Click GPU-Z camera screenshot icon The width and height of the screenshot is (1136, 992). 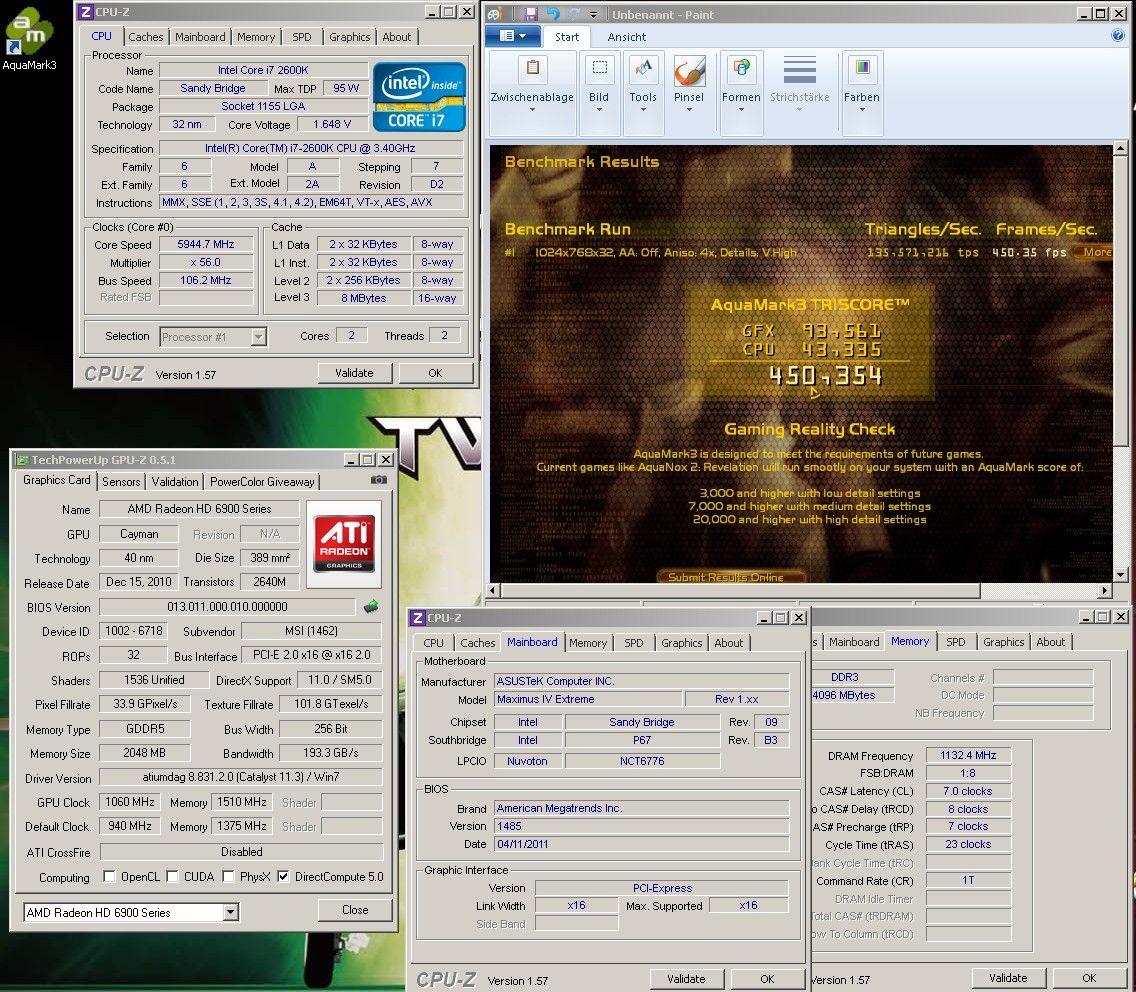click(378, 480)
